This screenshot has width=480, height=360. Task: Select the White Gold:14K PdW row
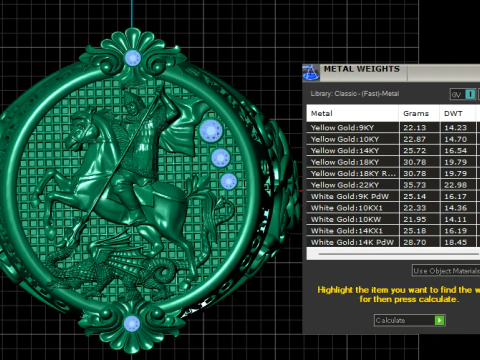coord(393,242)
